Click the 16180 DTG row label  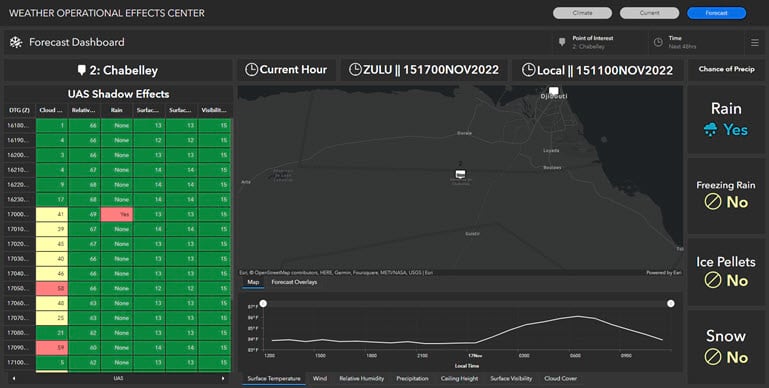20,126
